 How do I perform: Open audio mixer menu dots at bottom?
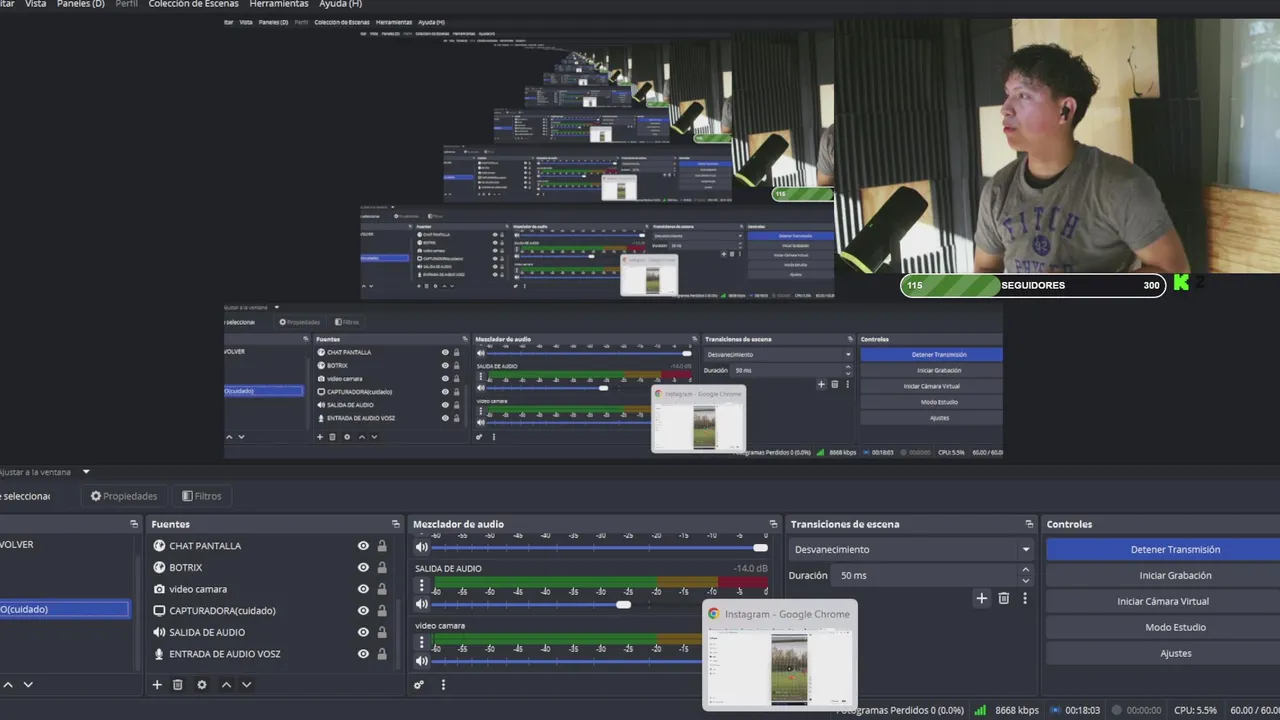443,685
